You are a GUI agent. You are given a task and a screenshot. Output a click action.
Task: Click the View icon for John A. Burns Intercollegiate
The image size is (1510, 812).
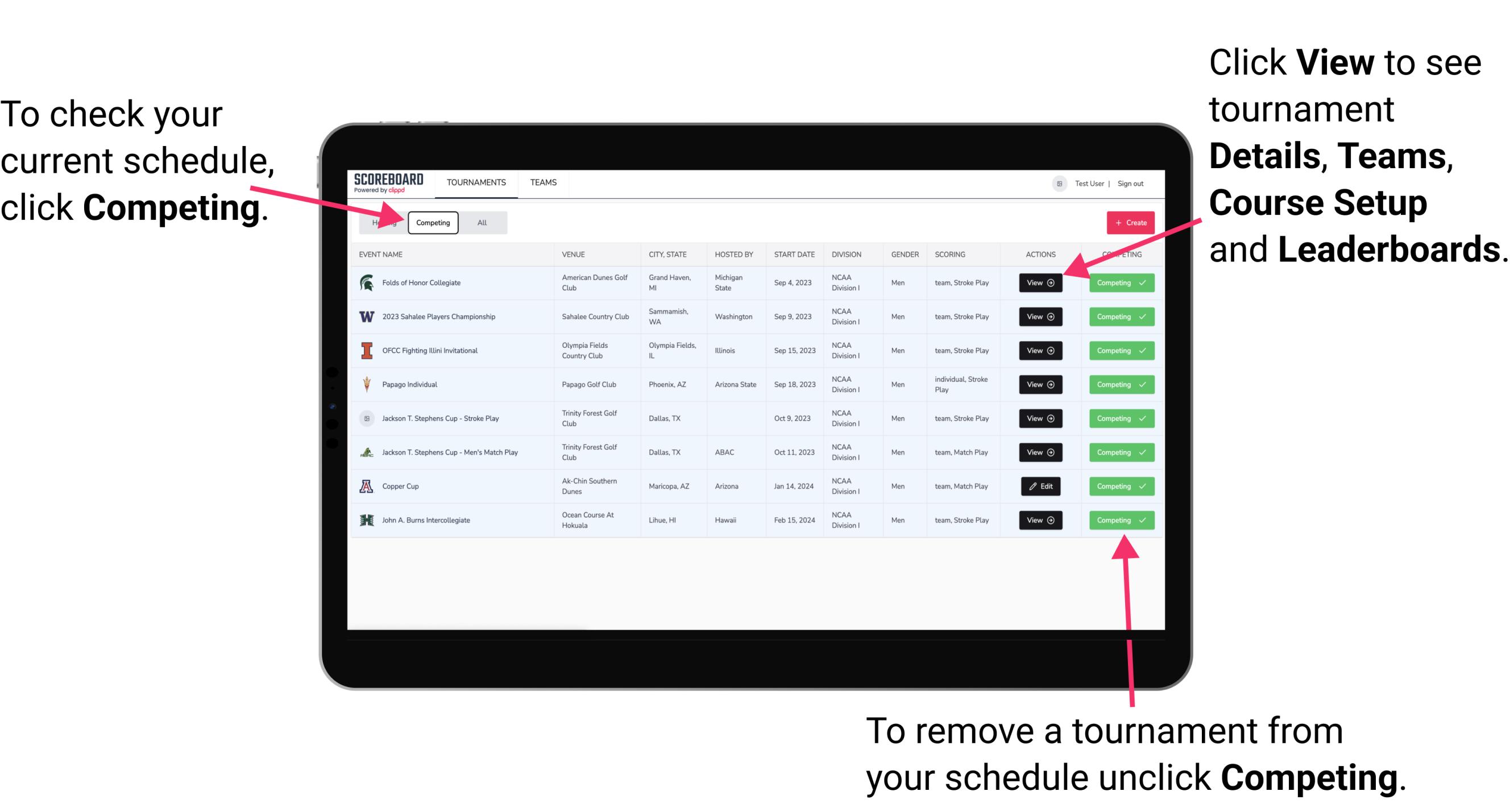coord(1041,520)
